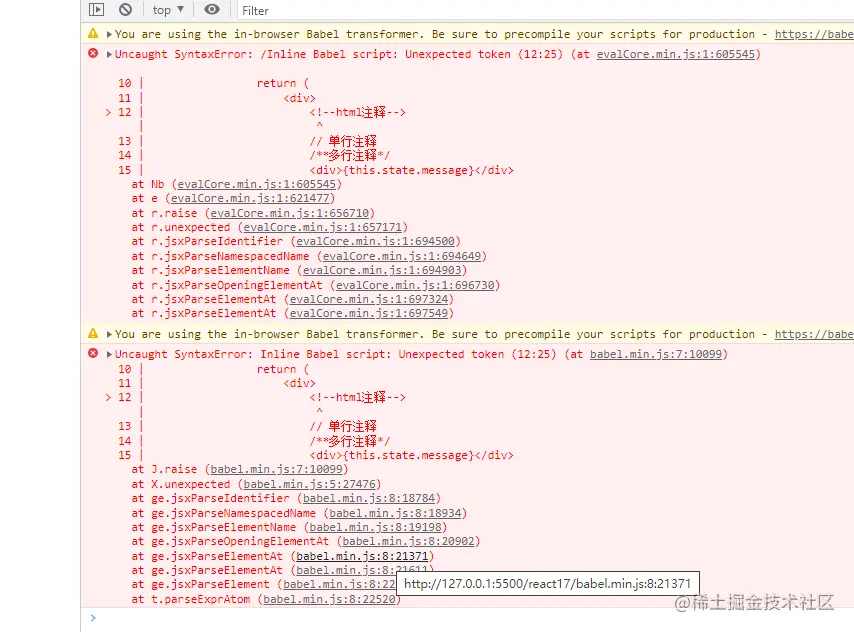Image resolution: width=854 pixels, height=632 pixels.
Task: Open evalCore.min.js:1:605545 link in error header
Action: point(676,54)
